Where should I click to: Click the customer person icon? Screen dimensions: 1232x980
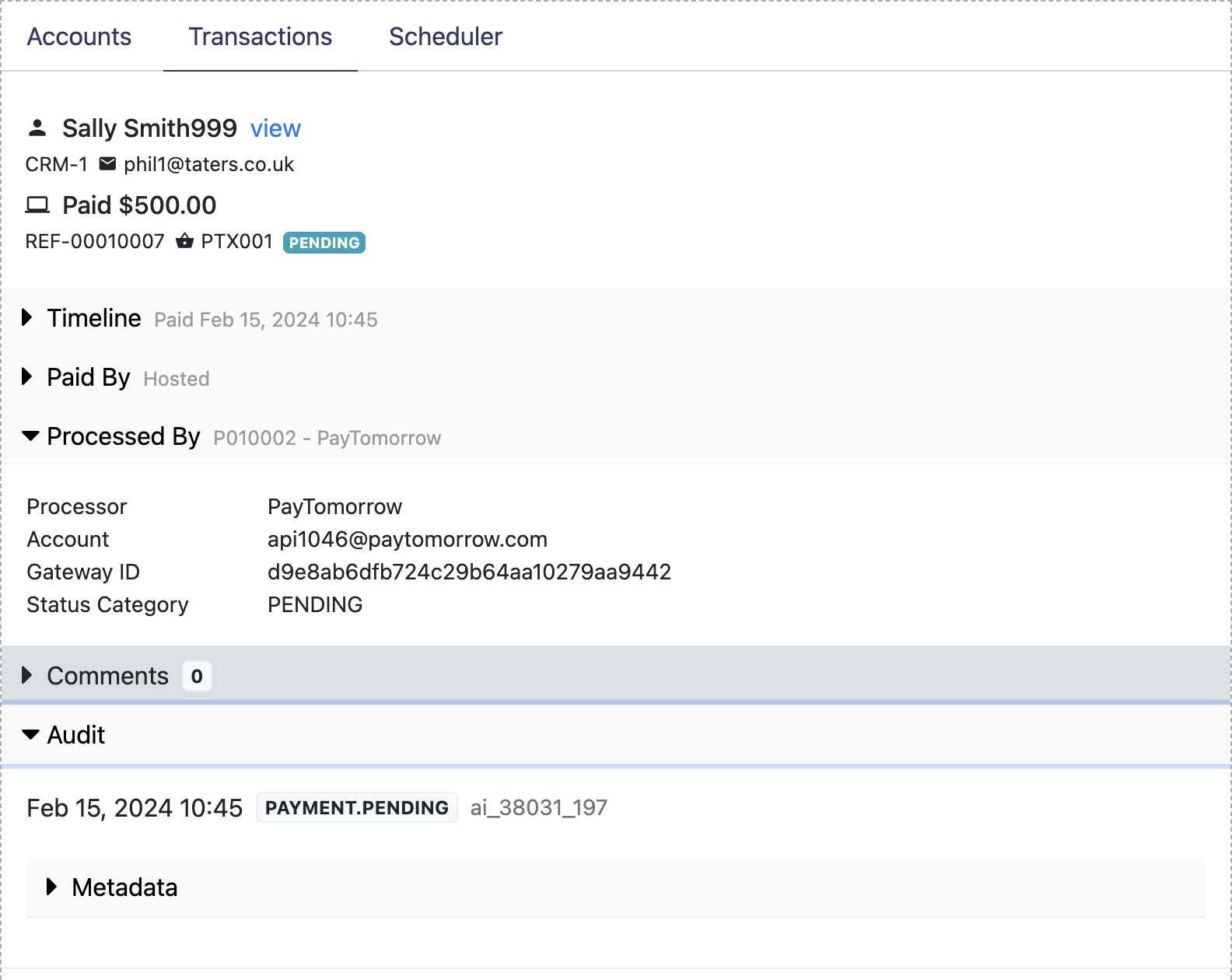coord(37,128)
